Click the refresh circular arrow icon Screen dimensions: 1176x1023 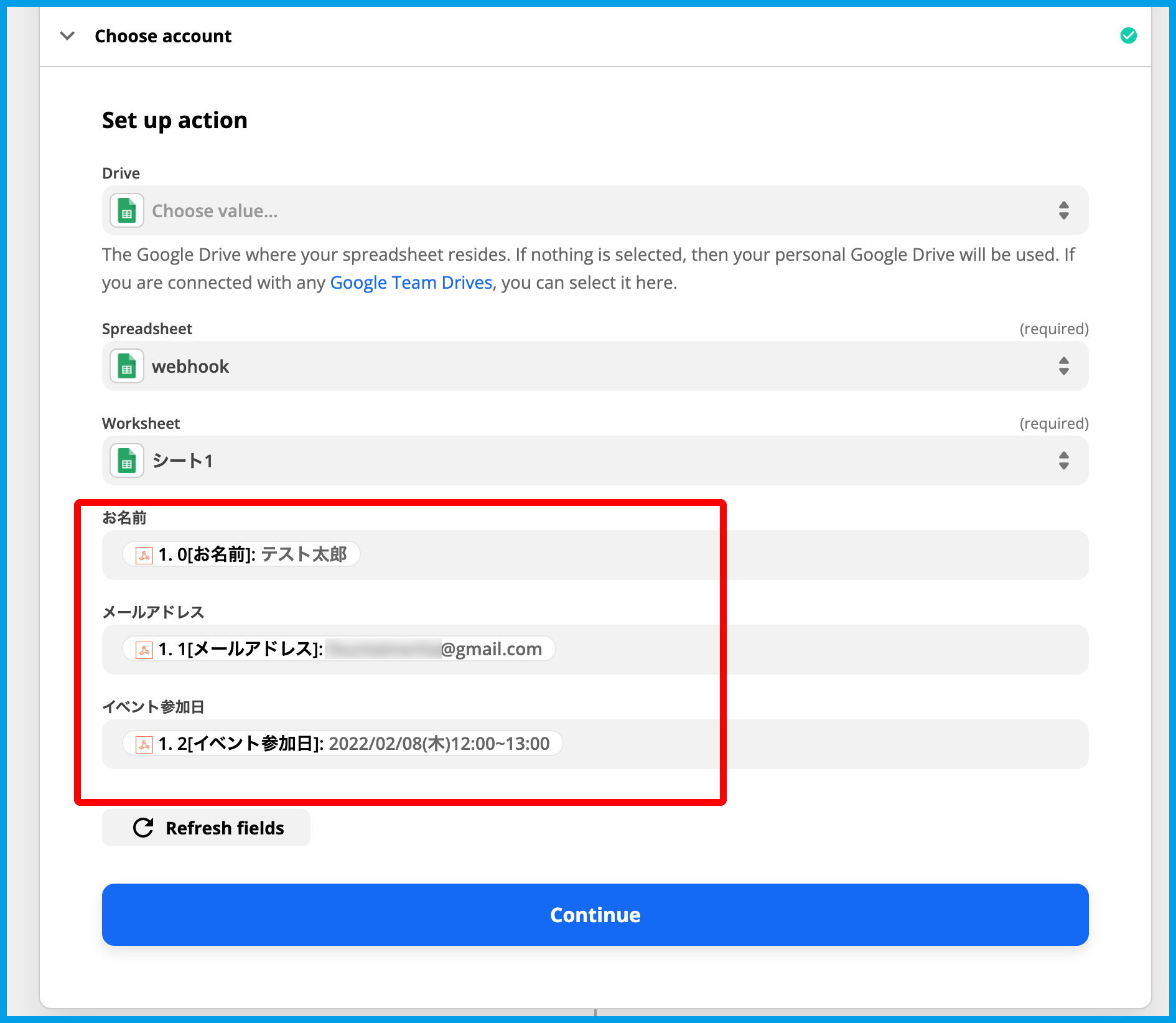pyautogui.click(x=143, y=828)
